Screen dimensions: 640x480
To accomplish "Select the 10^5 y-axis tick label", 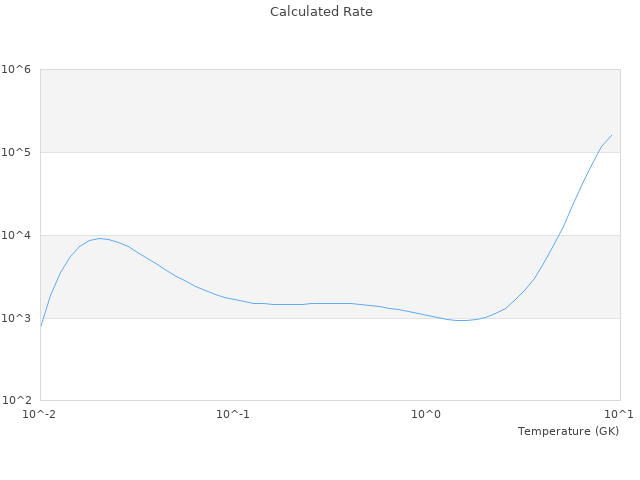I will 16,152.
